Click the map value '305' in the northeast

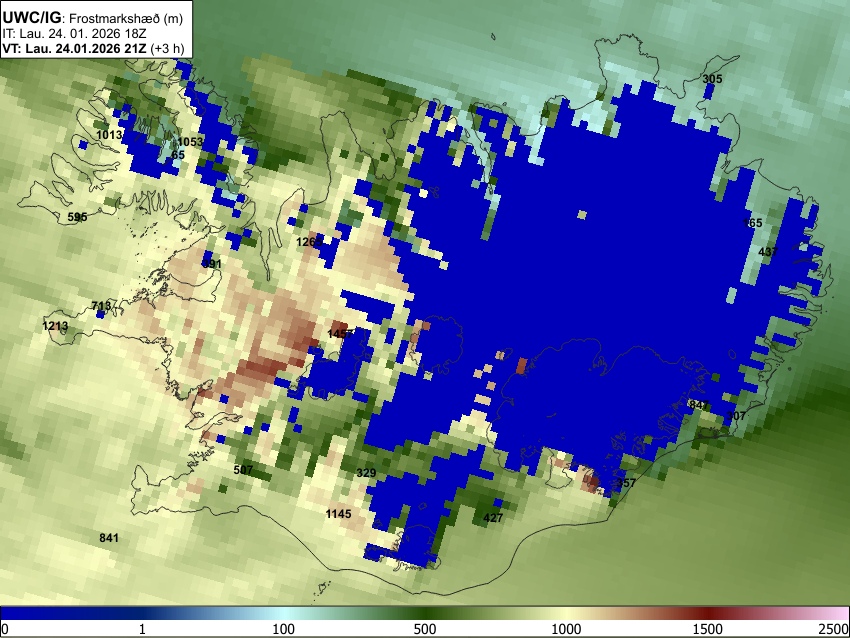[712, 79]
